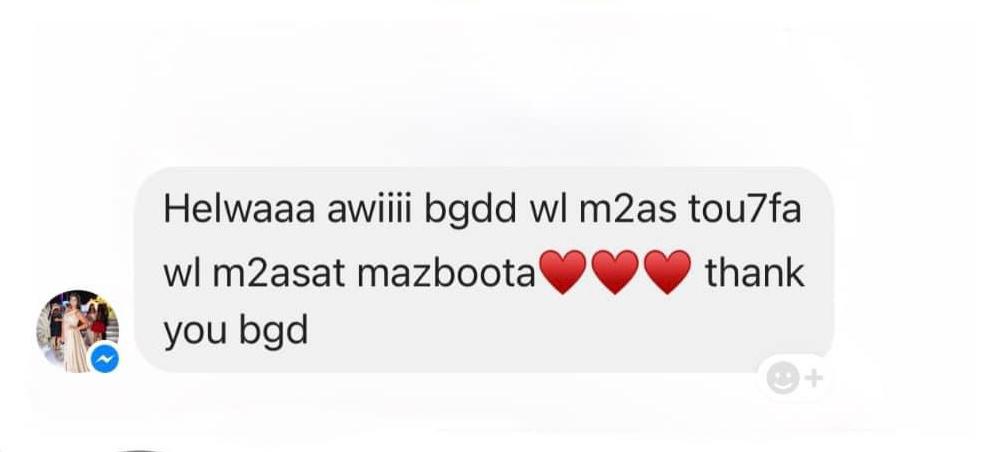Click the word "bgdd" on the first line

coord(470,209)
